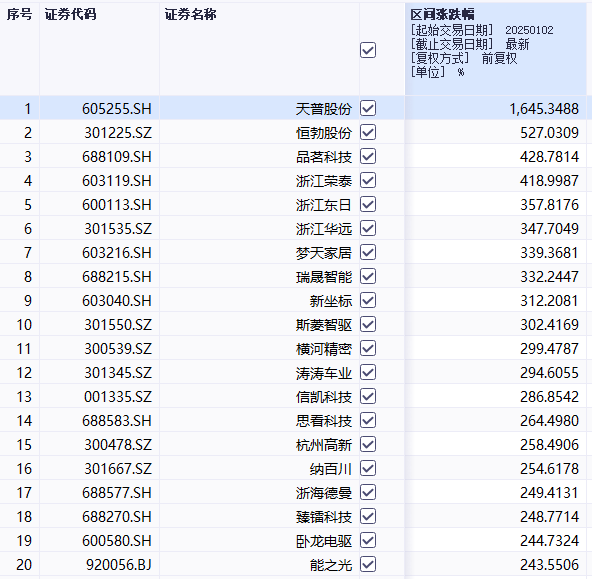Uncheck the checkbox for 天普股份
The width and height of the screenshot is (592, 579).
pos(368,108)
